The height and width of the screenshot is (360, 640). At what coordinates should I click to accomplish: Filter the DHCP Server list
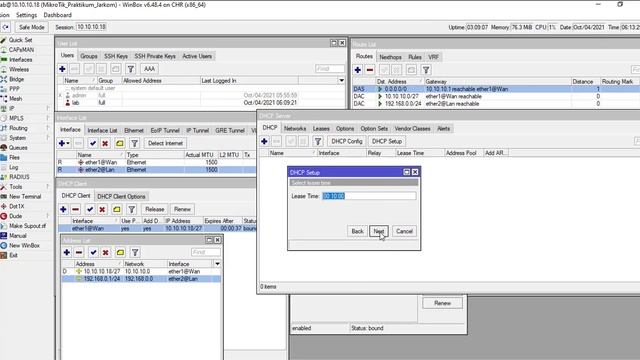tap(318, 141)
